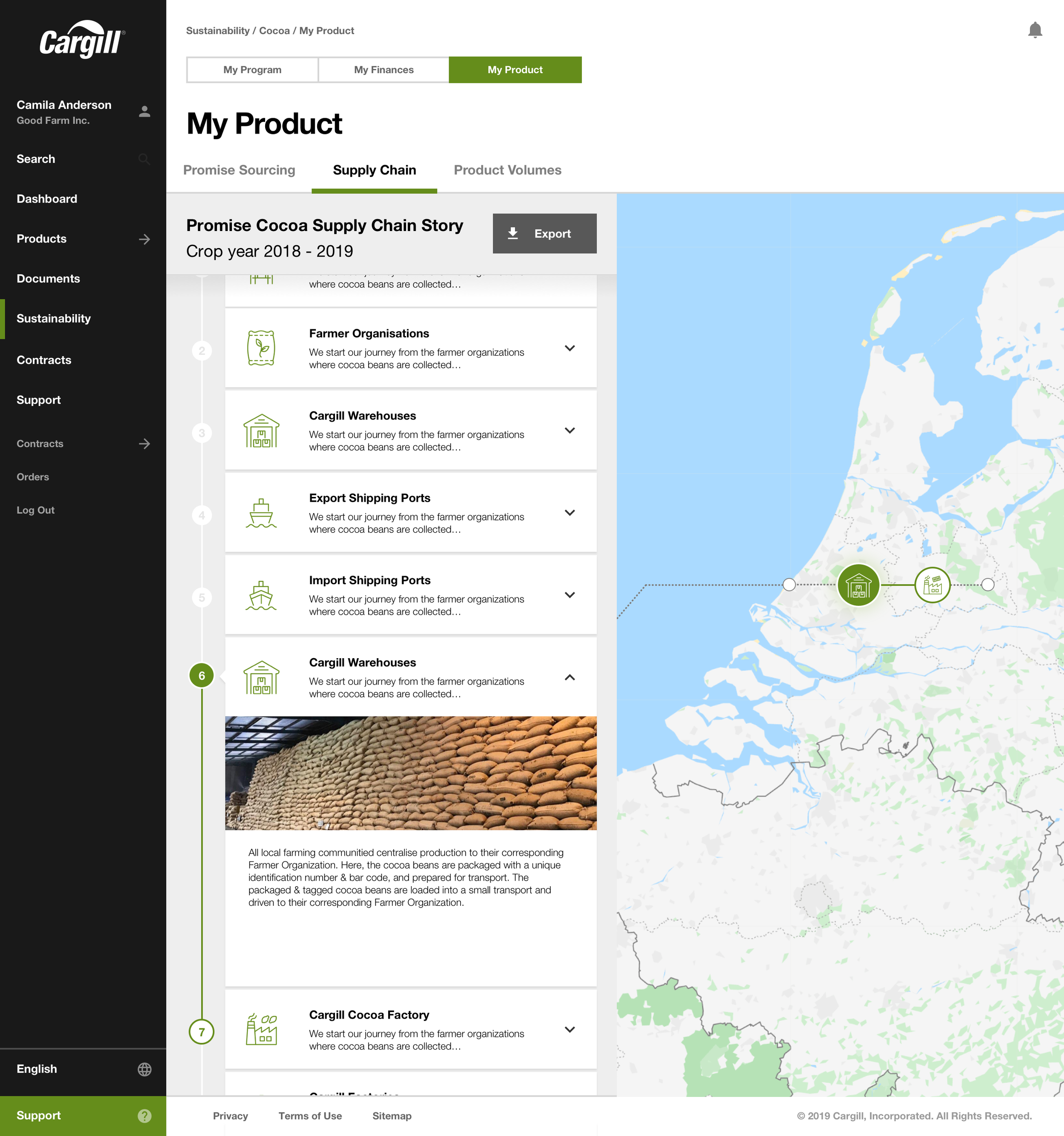1064x1136 pixels.
Task: Click the Cargill Cocoa Factory icon
Action: point(261,1029)
